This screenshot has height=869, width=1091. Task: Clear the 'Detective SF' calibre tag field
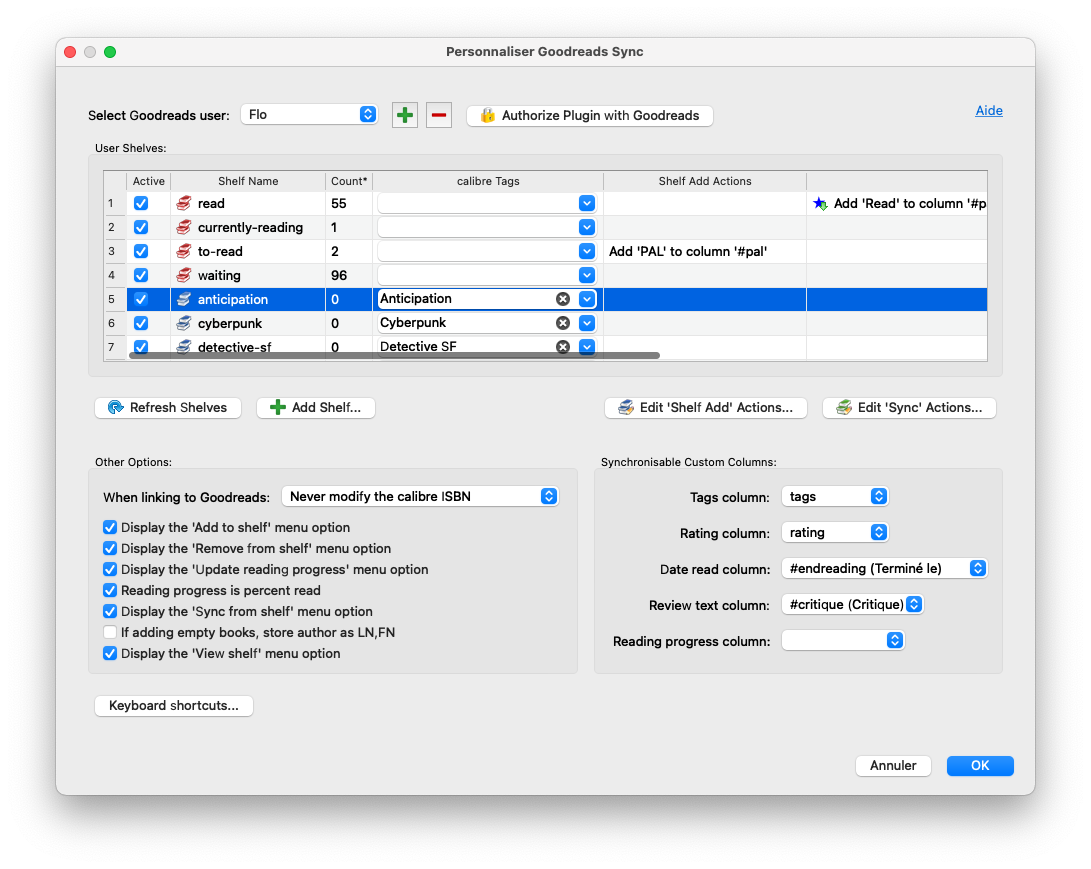[563, 346]
